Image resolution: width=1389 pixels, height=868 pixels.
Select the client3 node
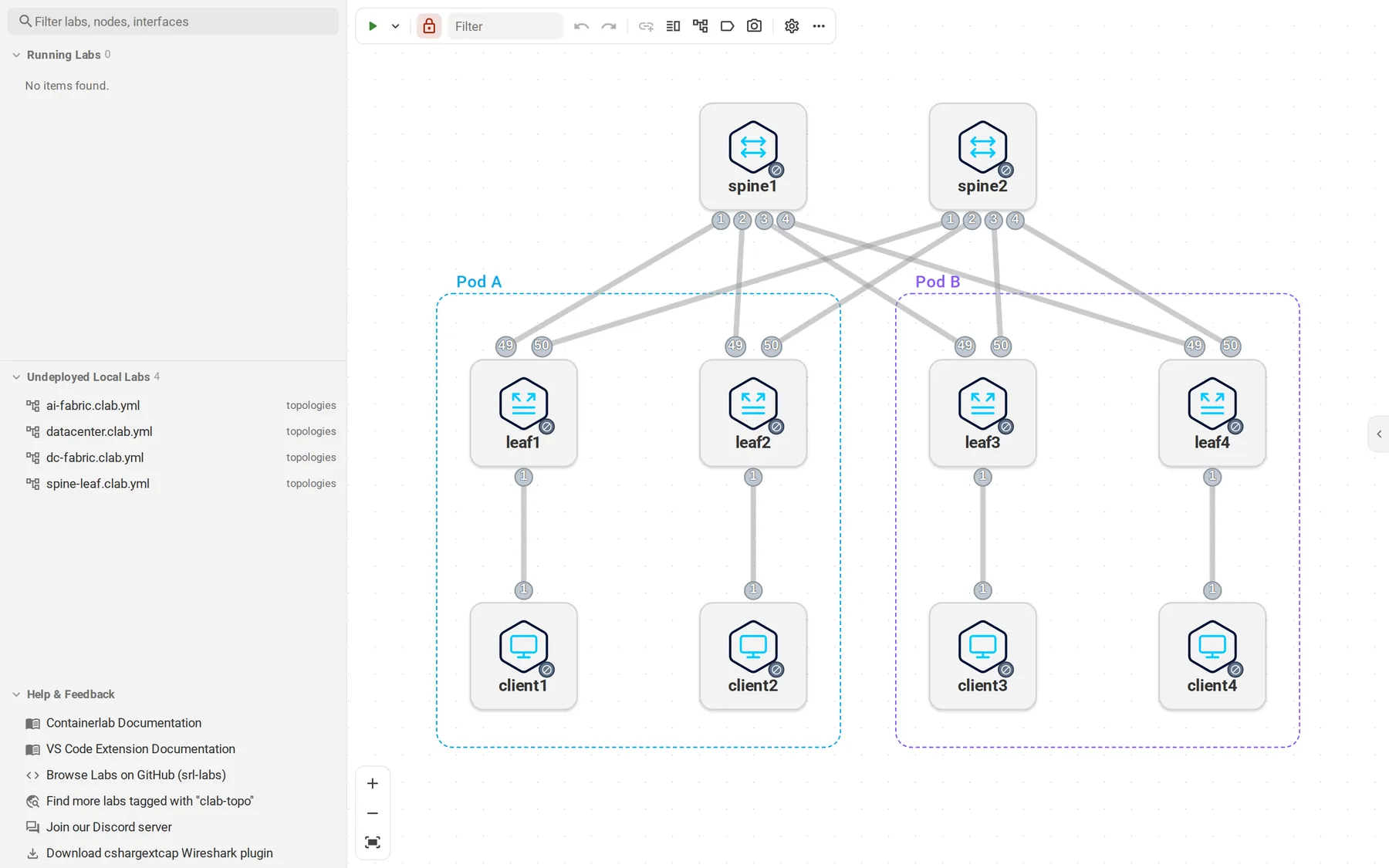pyautogui.click(x=982, y=656)
